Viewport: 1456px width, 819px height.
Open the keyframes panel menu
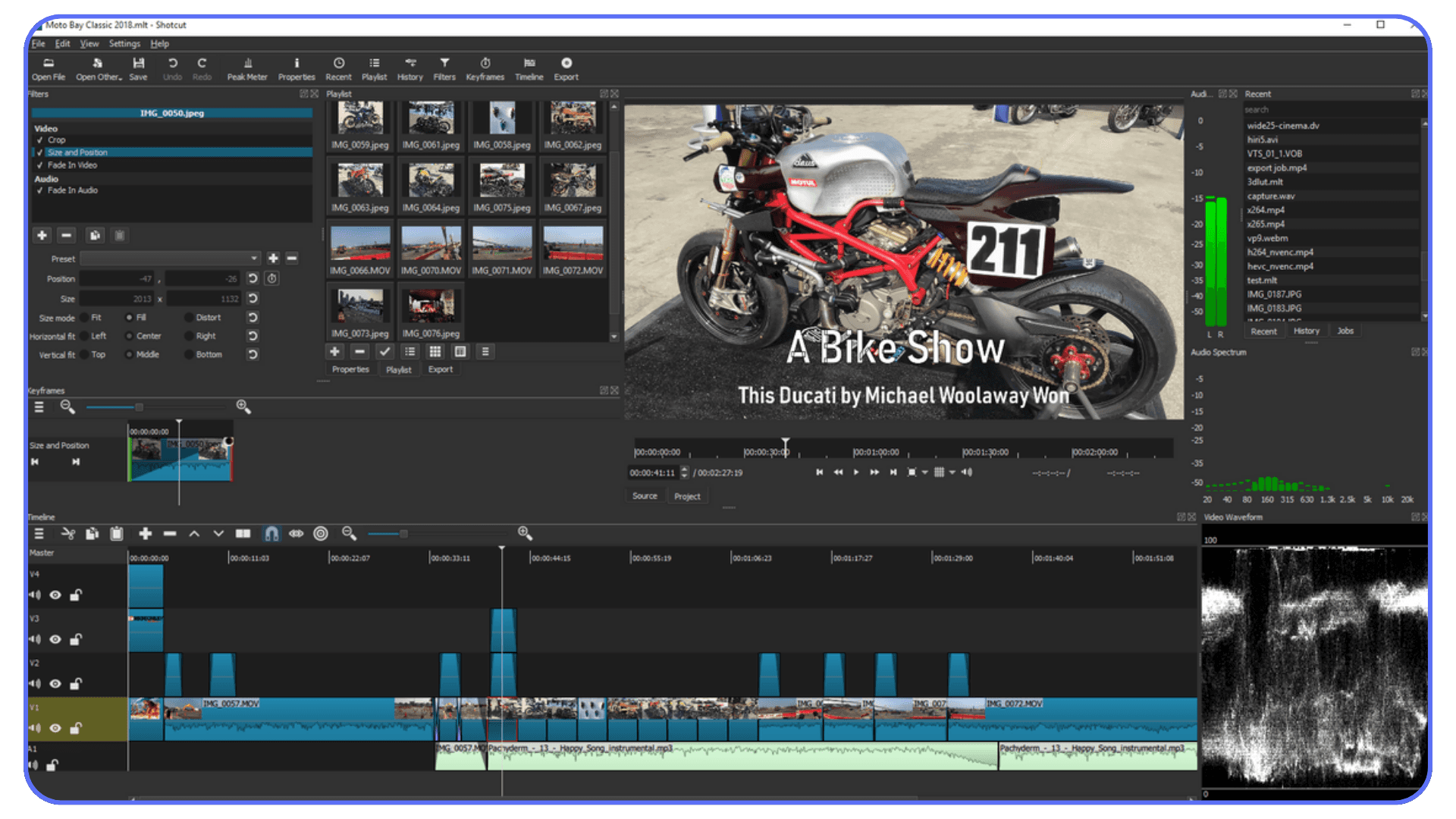click(39, 406)
